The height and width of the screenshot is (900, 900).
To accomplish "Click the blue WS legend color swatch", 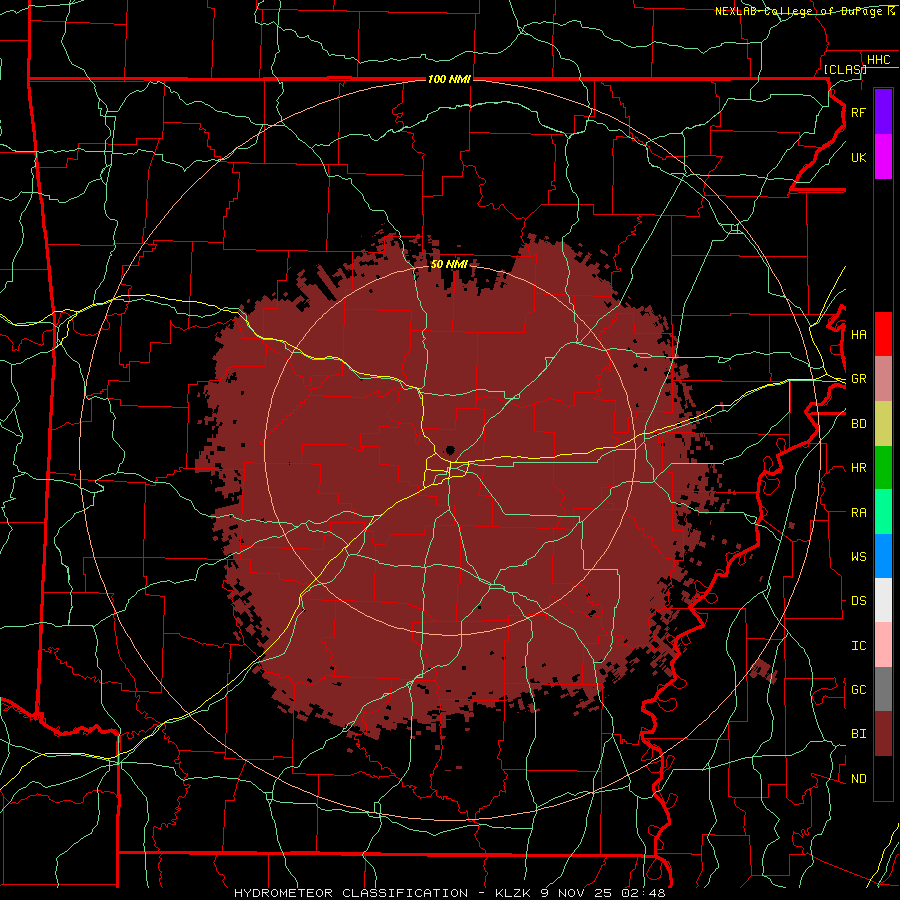I will click(883, 556).
